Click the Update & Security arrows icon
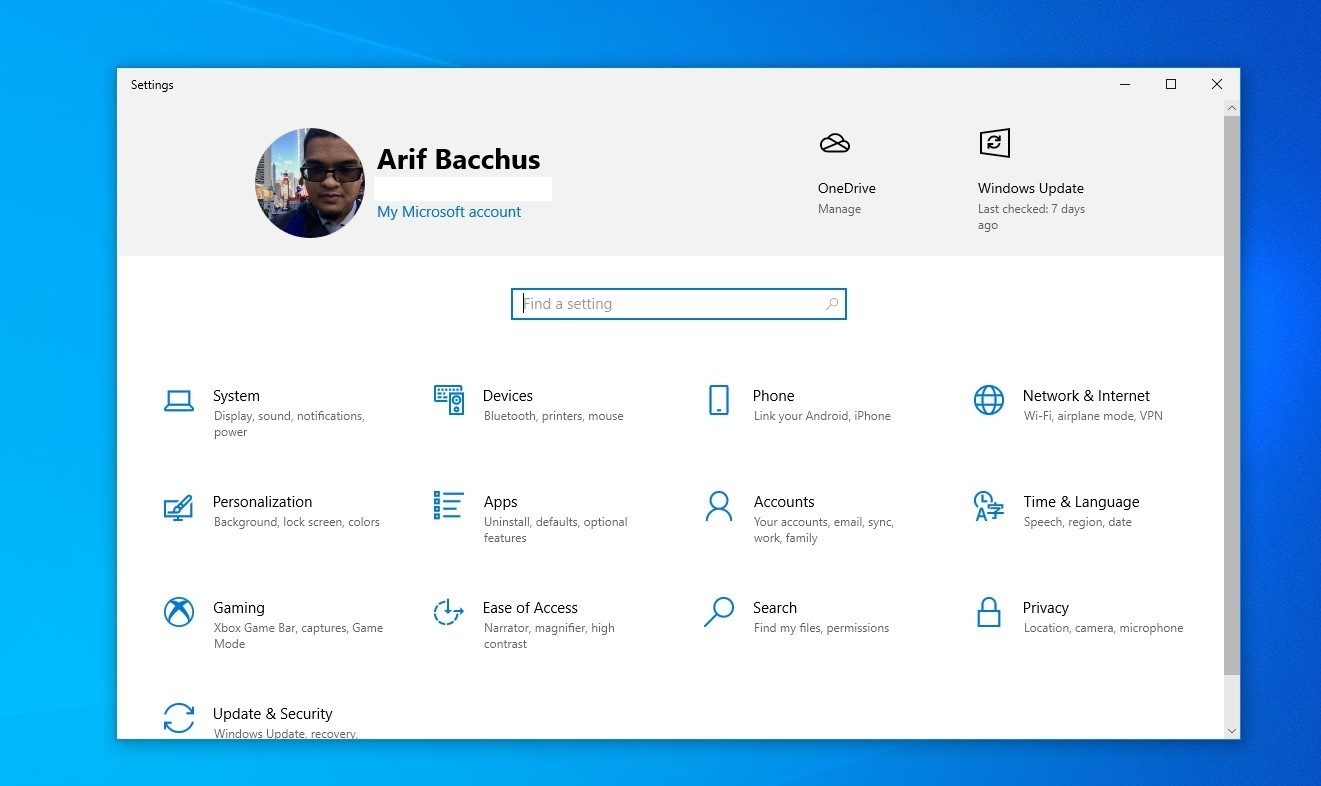 coord(179,718)
